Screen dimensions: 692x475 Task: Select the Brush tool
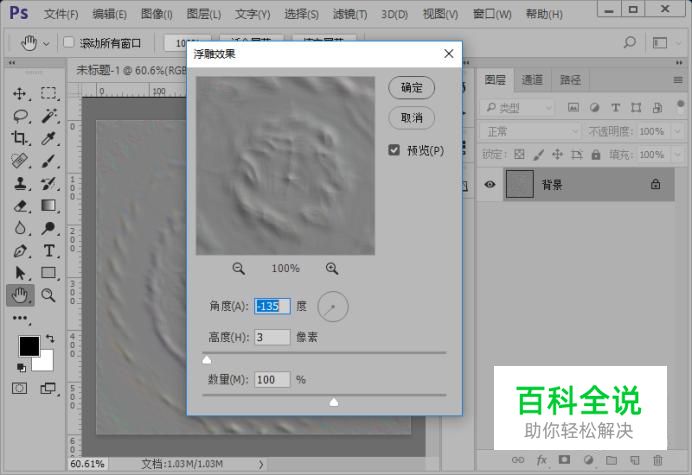point(49,161)
